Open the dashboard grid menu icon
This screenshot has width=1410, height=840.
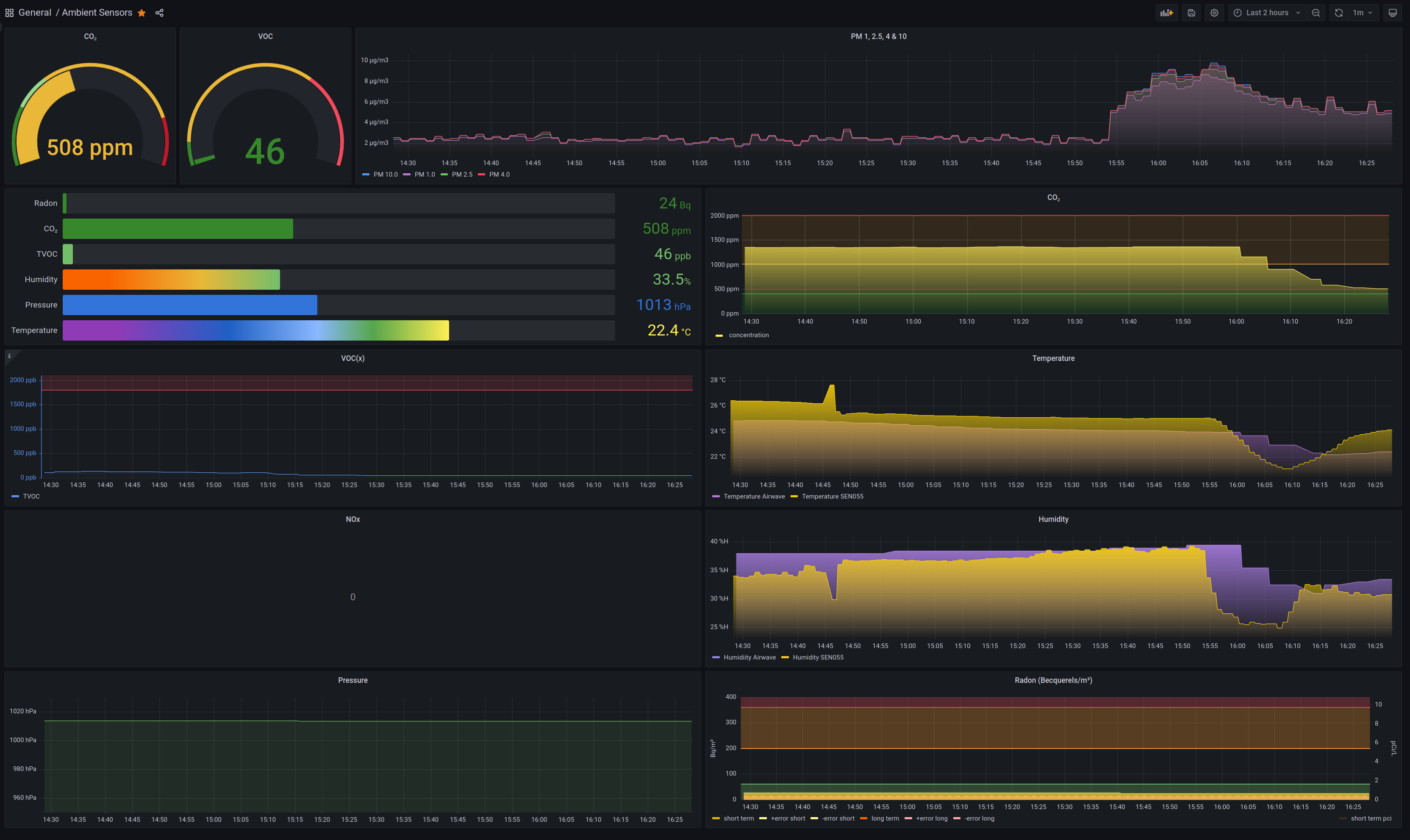click(x=9, y=12)
